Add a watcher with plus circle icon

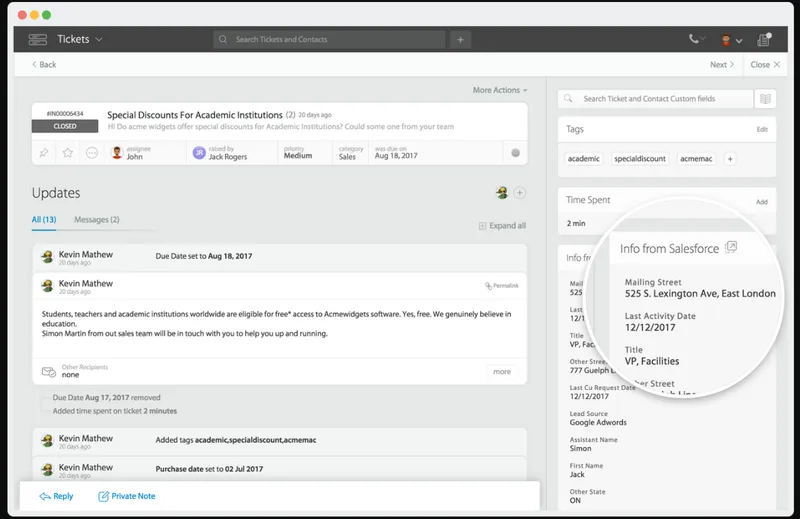tap(519, 192)
